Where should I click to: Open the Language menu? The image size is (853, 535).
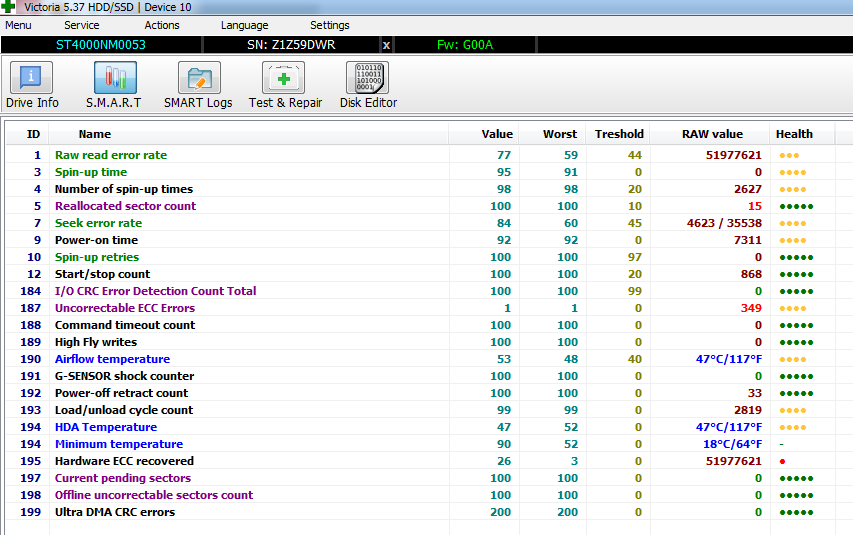[244, 25]
